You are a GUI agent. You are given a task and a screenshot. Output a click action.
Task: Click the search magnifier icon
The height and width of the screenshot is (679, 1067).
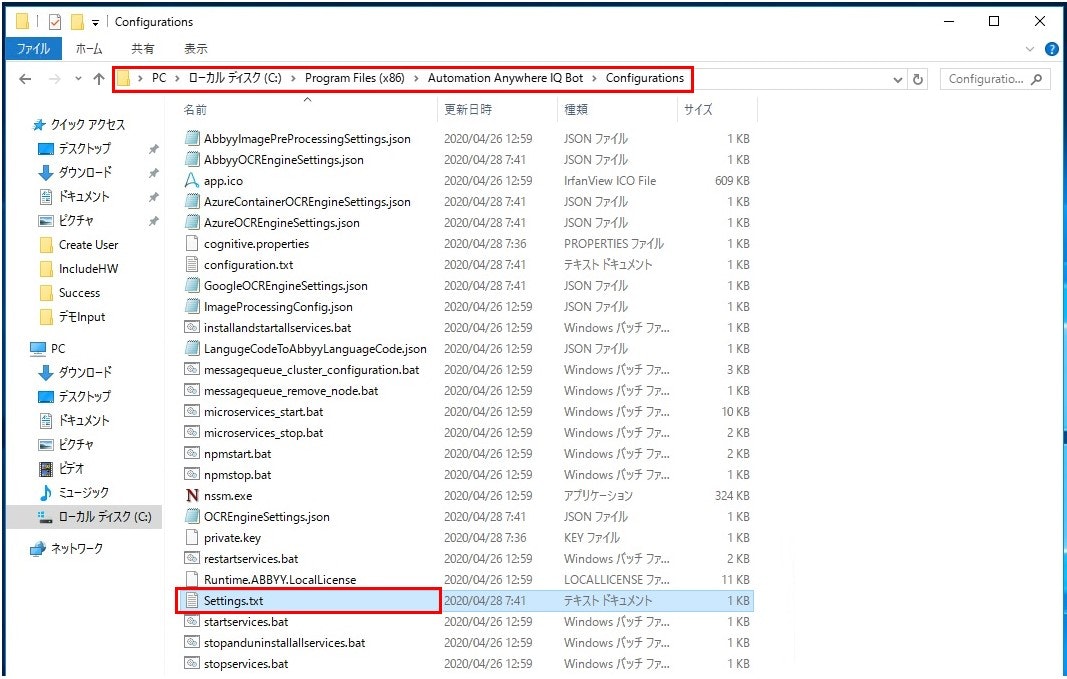click(1036, 79)
